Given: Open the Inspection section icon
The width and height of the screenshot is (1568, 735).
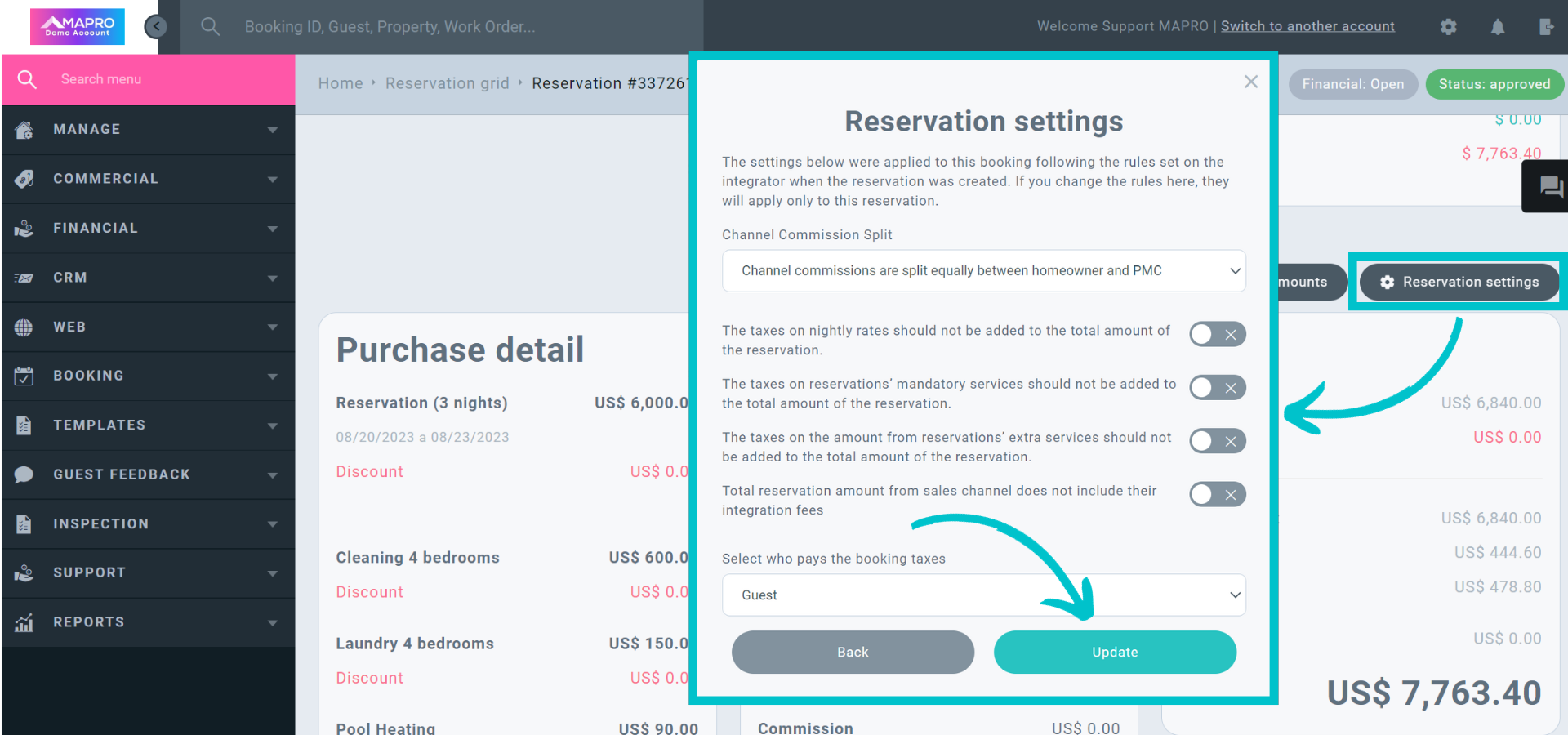Looking at the screenshot, I should click(24, 523).
